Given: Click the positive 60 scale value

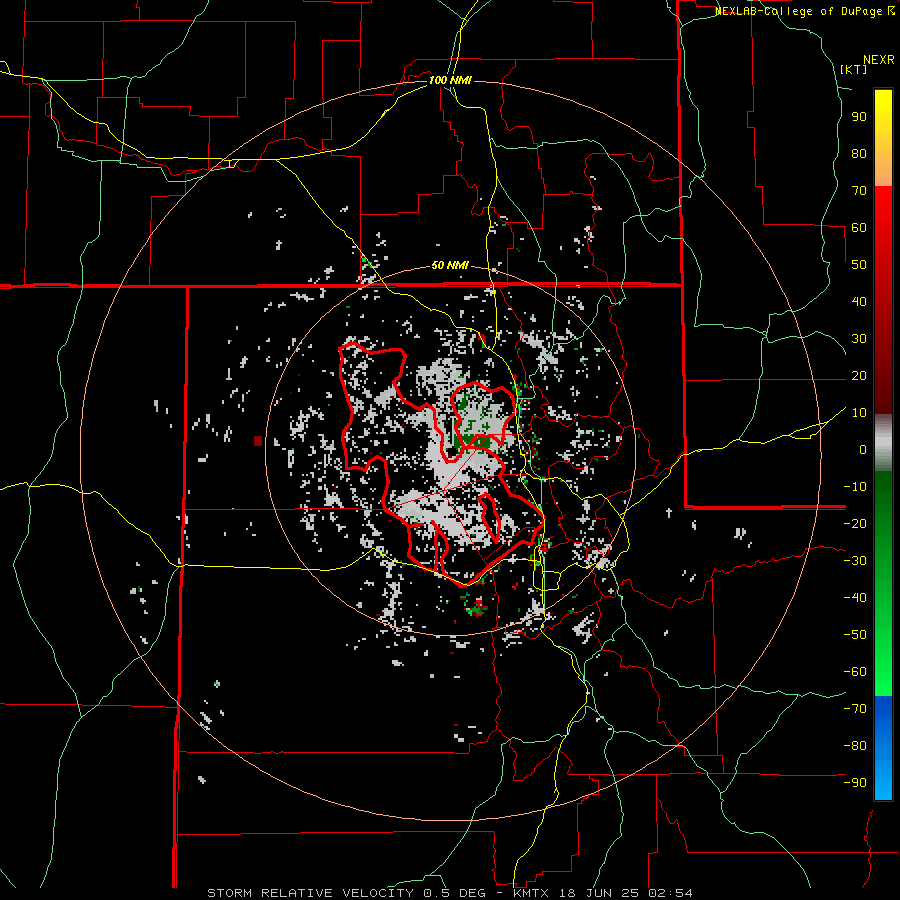Looking at the screenshot, I should coord(859,227).
